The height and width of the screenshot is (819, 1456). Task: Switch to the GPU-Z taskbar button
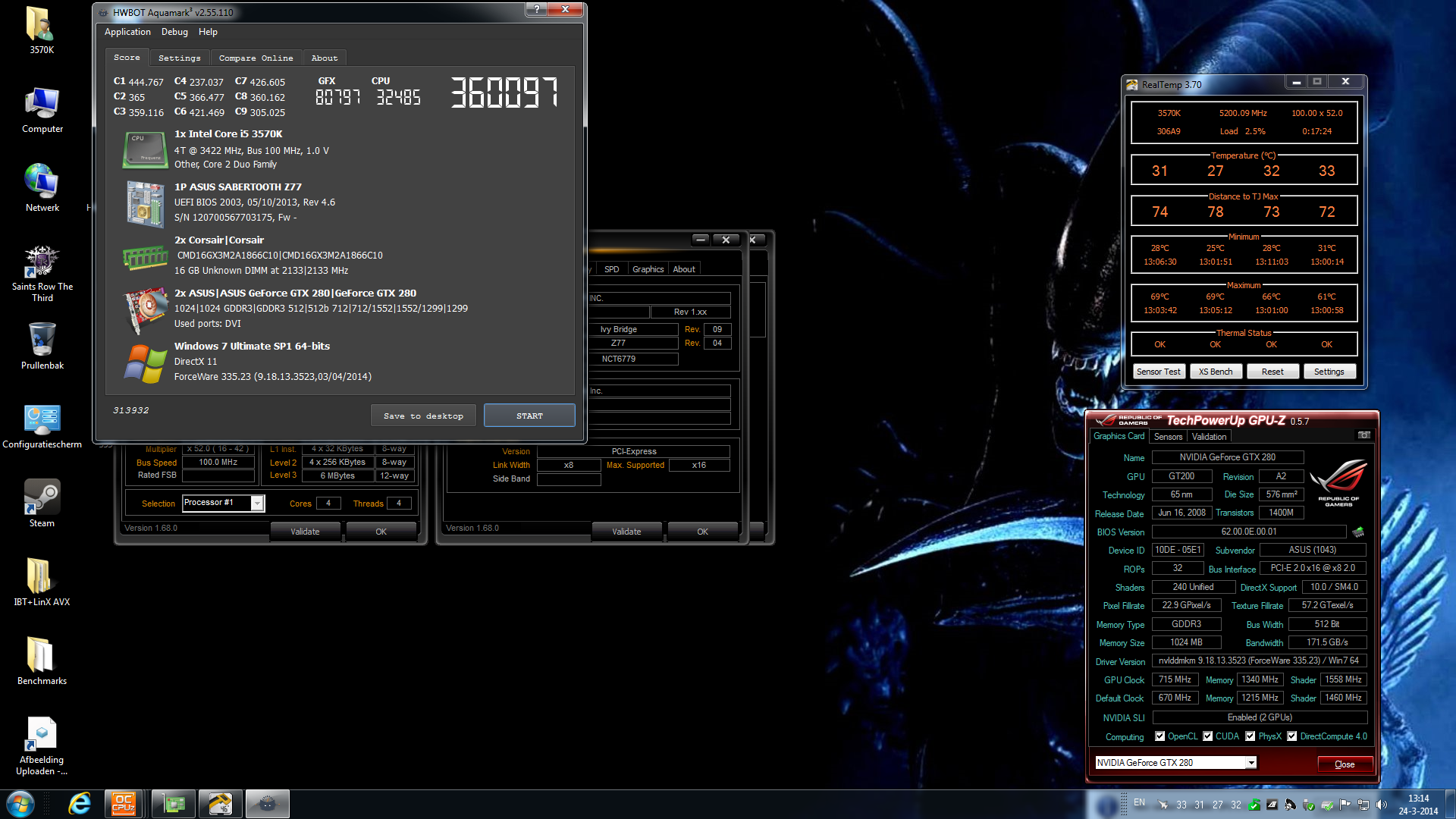coord(174,804)
